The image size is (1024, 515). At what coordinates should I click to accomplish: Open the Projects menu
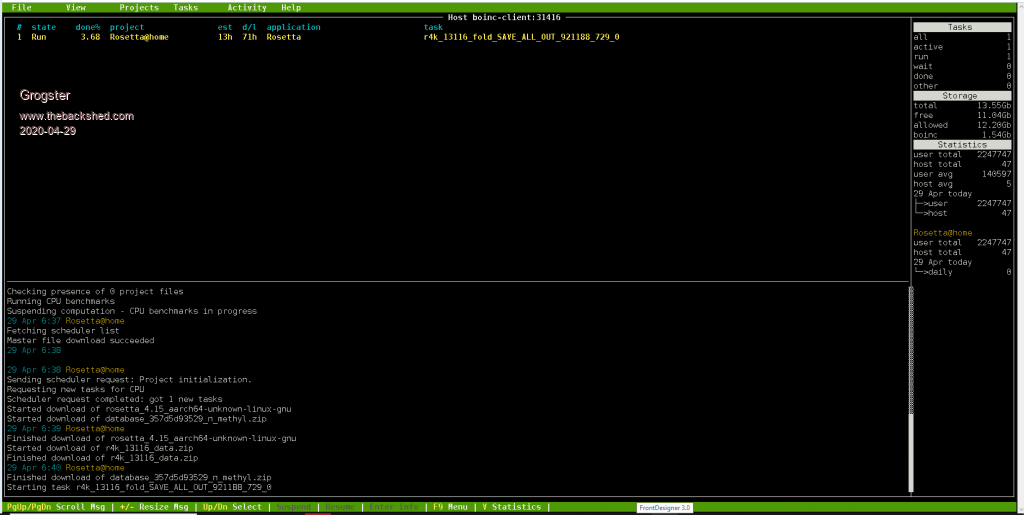(139, 7)
